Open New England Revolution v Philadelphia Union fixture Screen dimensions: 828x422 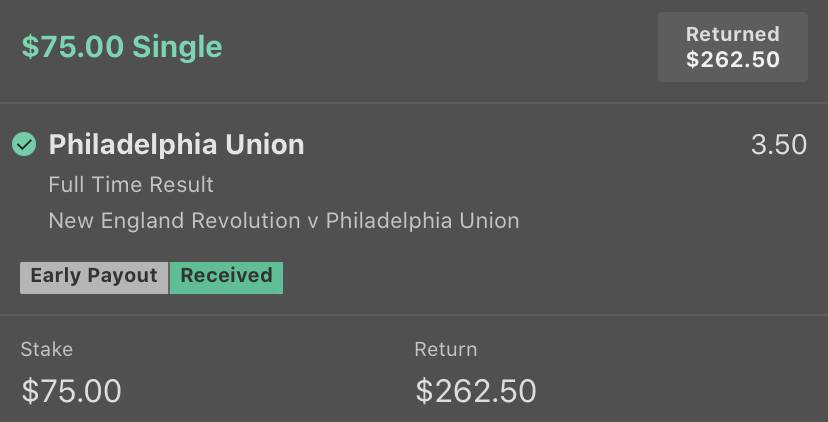coord(284,221)
